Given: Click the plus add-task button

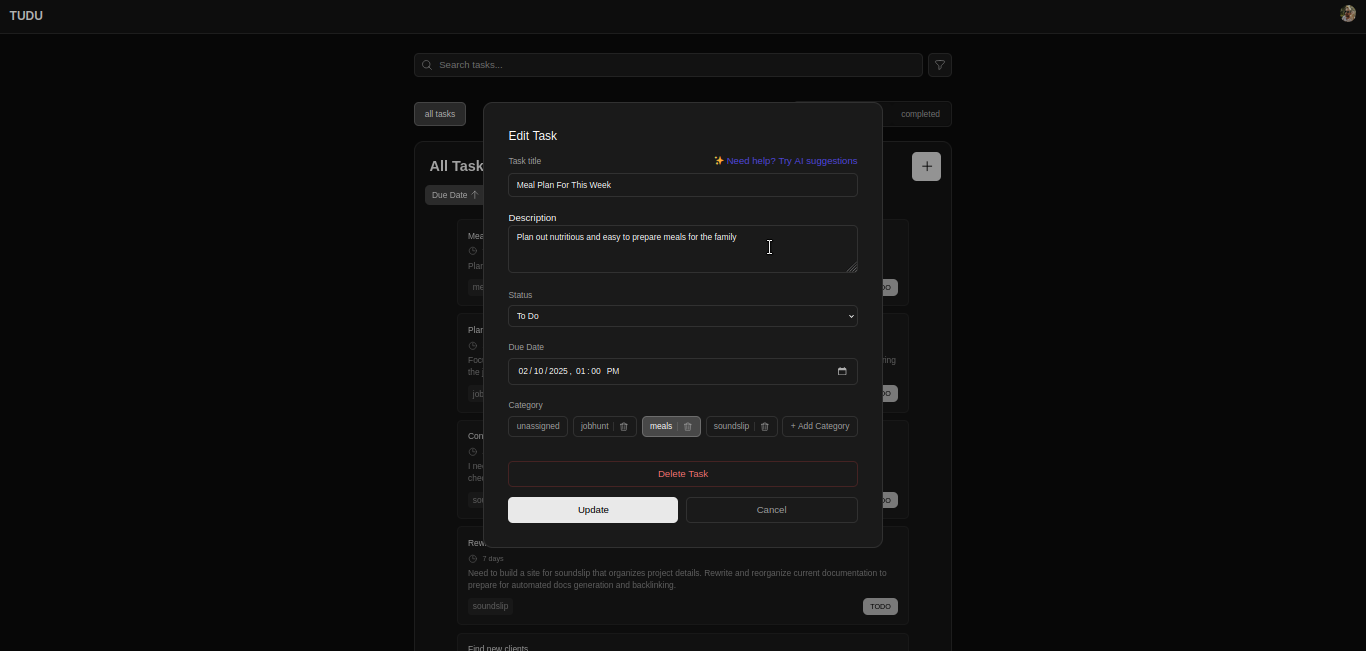Looking at the screenshot, I should 926,166.
